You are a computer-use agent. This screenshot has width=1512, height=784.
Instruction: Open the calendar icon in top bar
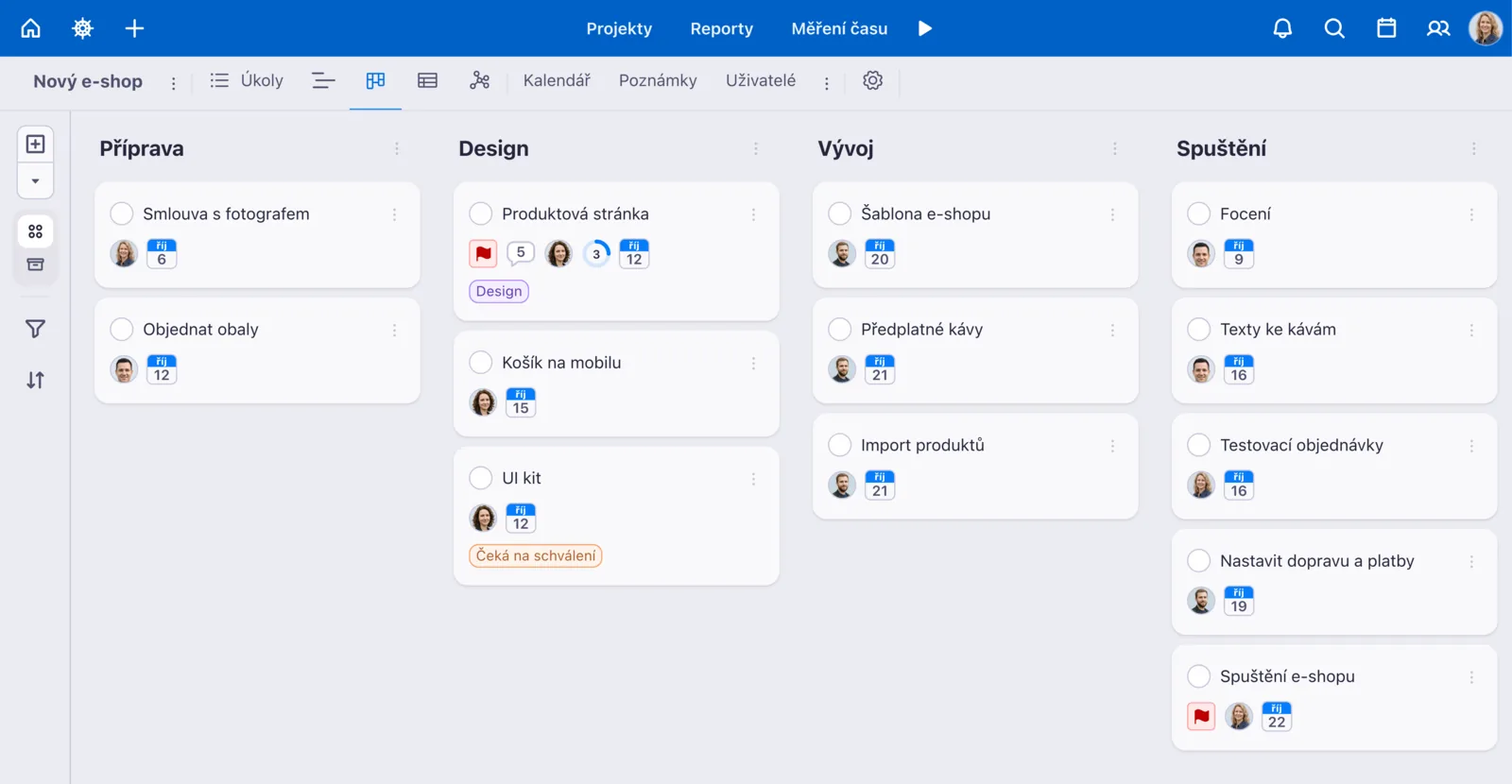(1386, 28)
